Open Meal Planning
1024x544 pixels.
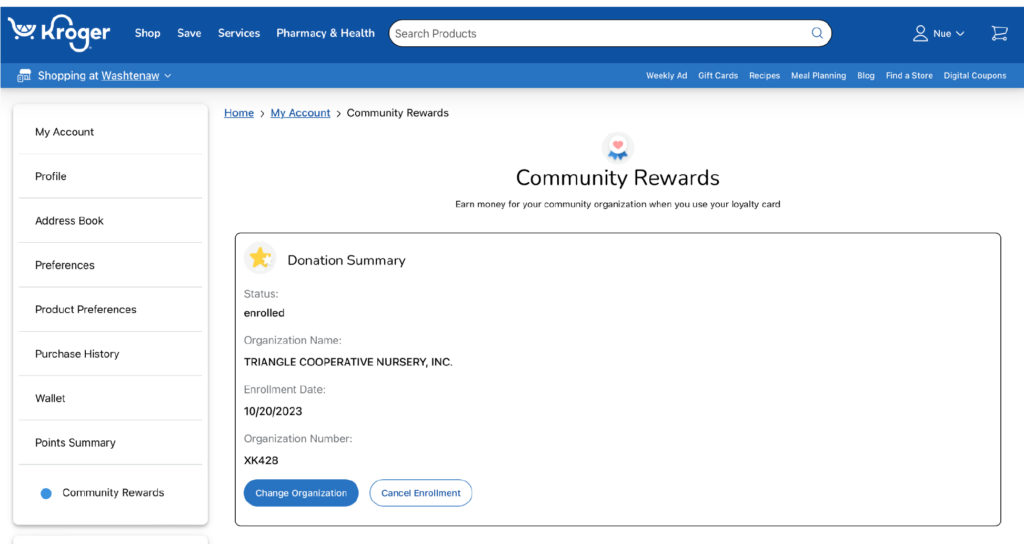[x=818, y=76]
